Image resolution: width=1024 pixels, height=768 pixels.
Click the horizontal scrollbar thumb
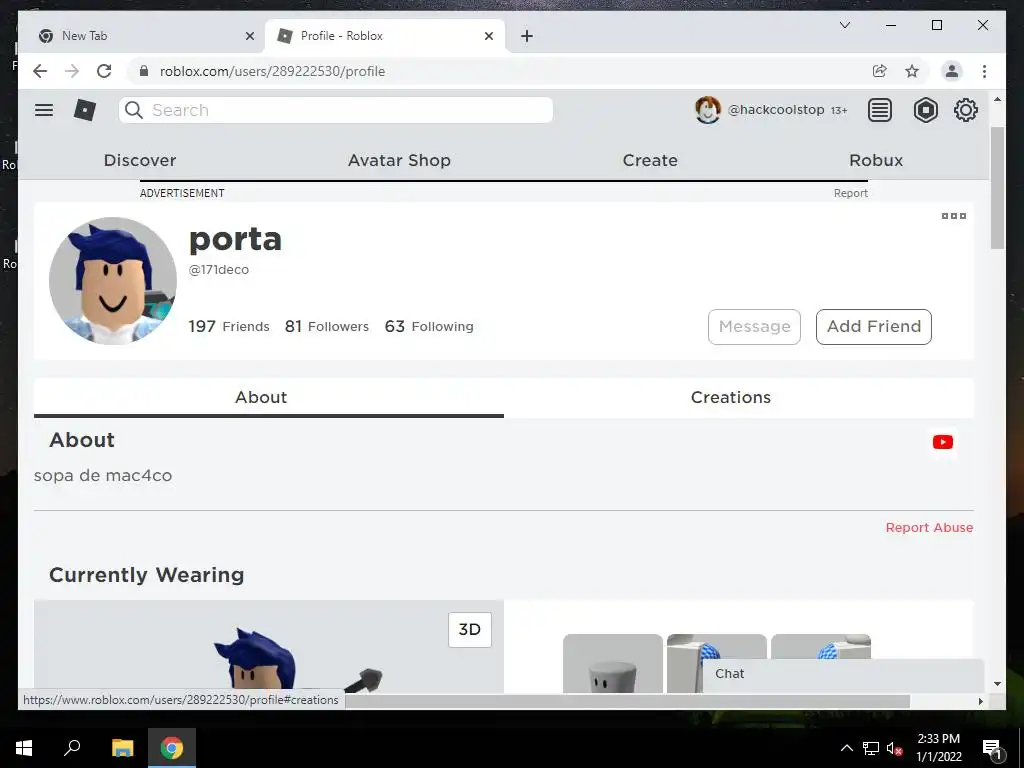click(627, 701)
